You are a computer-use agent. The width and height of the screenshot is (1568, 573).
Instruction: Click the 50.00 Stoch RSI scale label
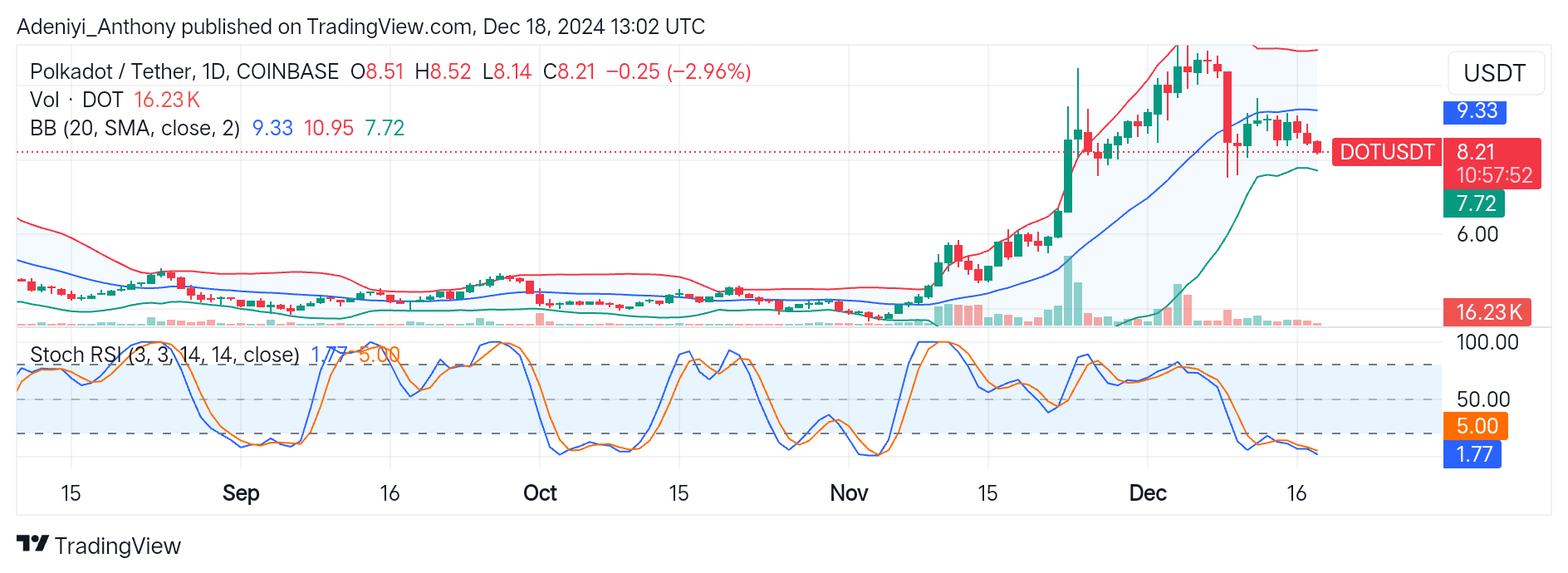pos(1483,399)
